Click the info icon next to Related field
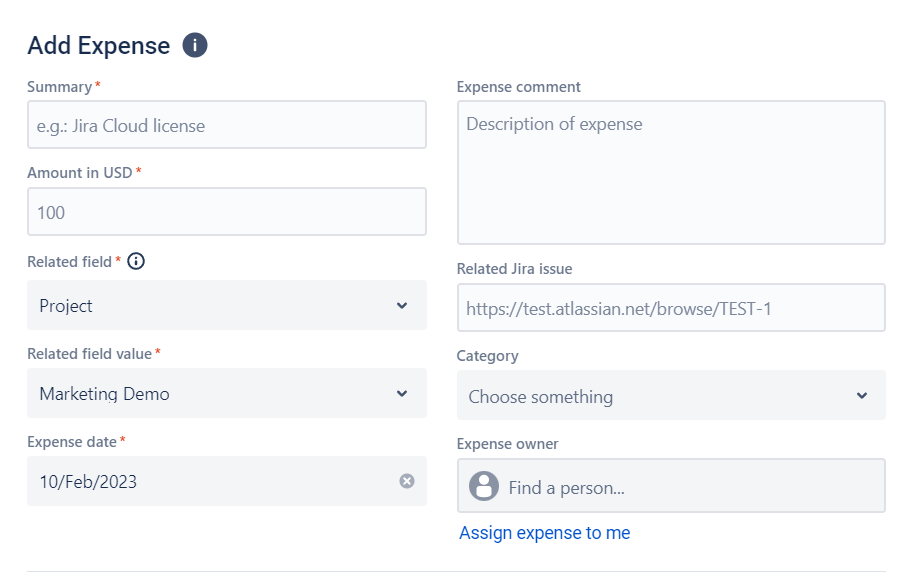Image resolution: width=908 pixels, height=572 pixels. pyautogui.click(x=136, y=261)
